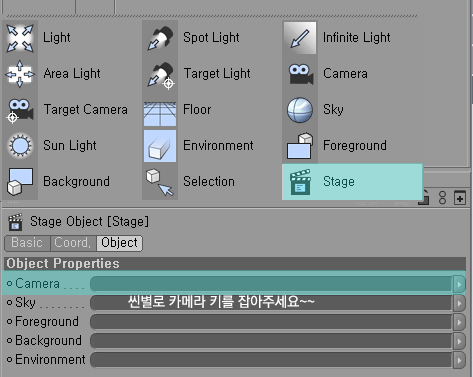This screenshot has width=473, height=377.
Task: Toggle the Foreground keyframe dot
Action: tap(10, 322)
